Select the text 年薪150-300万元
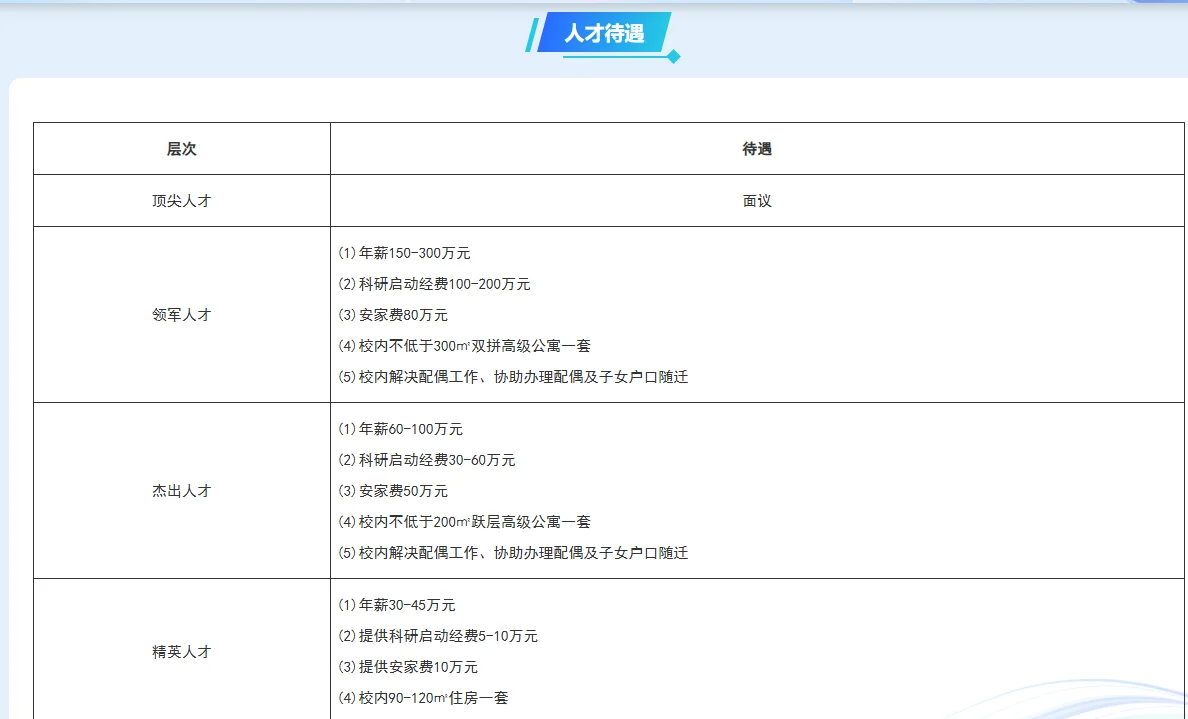The height and width of the screenshot is (719, 1188). [x=414, y=253]
